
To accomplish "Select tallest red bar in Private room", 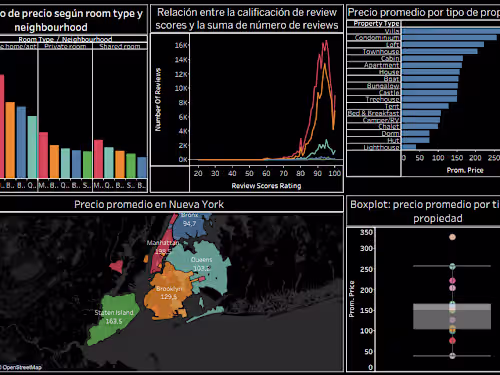I will pyautogui.click(x=43, y=155).
